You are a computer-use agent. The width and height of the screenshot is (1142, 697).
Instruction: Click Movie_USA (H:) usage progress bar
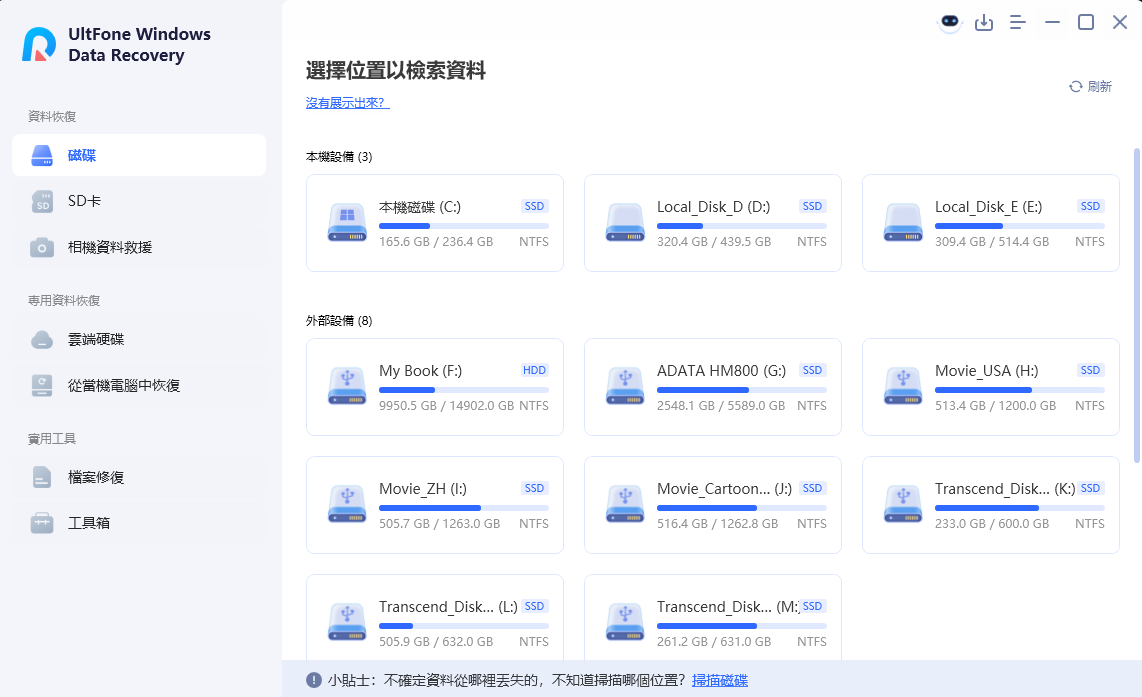click(1019, 389)
